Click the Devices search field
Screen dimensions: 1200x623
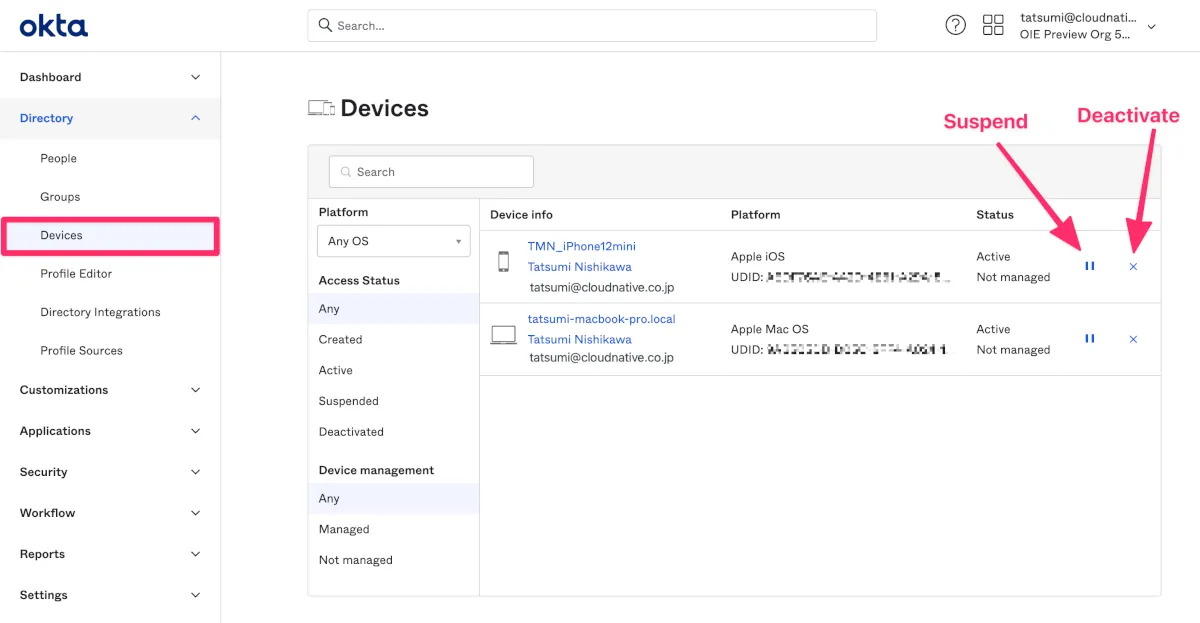[431, 172]
